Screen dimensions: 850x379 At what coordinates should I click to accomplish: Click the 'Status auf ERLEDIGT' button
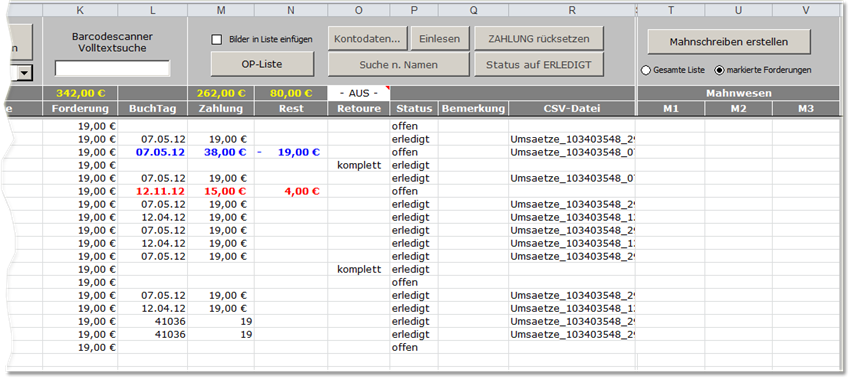click(x=538, y=65)
